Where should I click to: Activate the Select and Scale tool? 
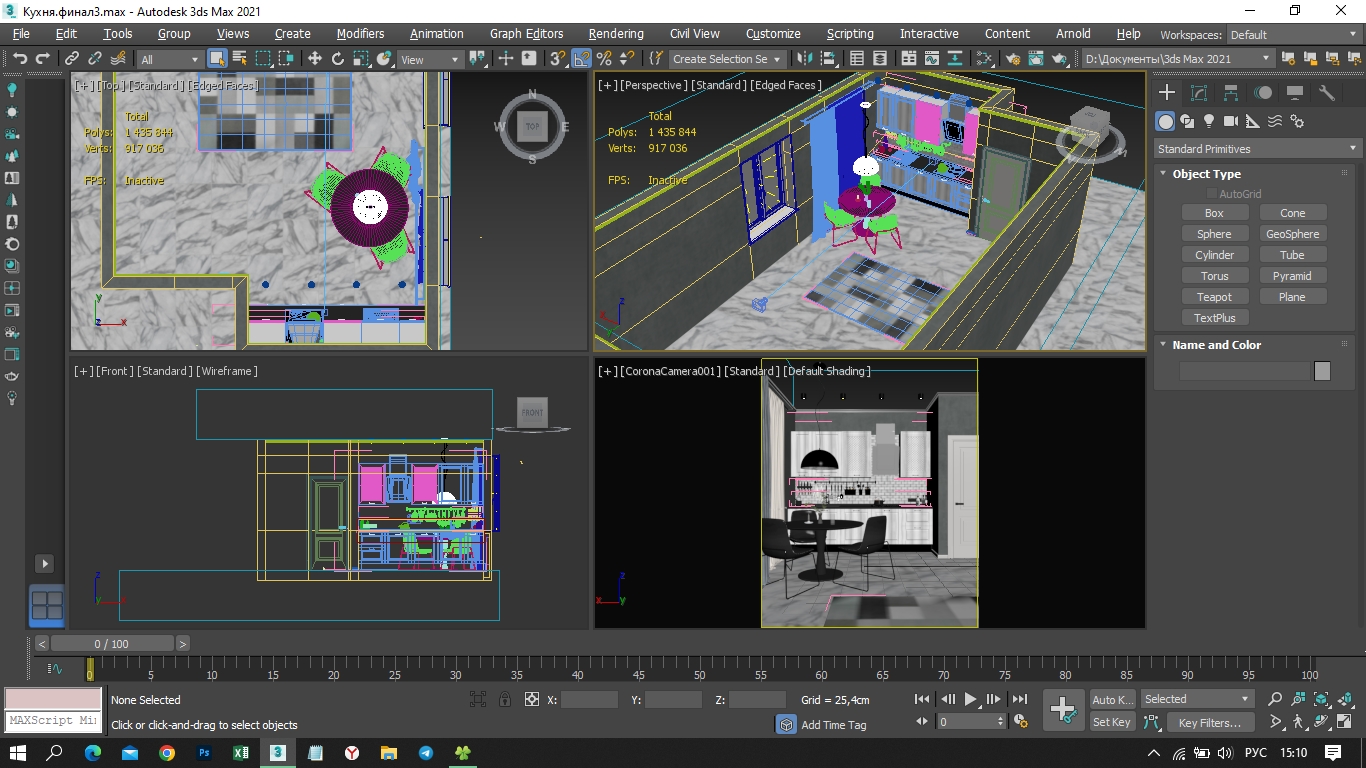point(361,59)
